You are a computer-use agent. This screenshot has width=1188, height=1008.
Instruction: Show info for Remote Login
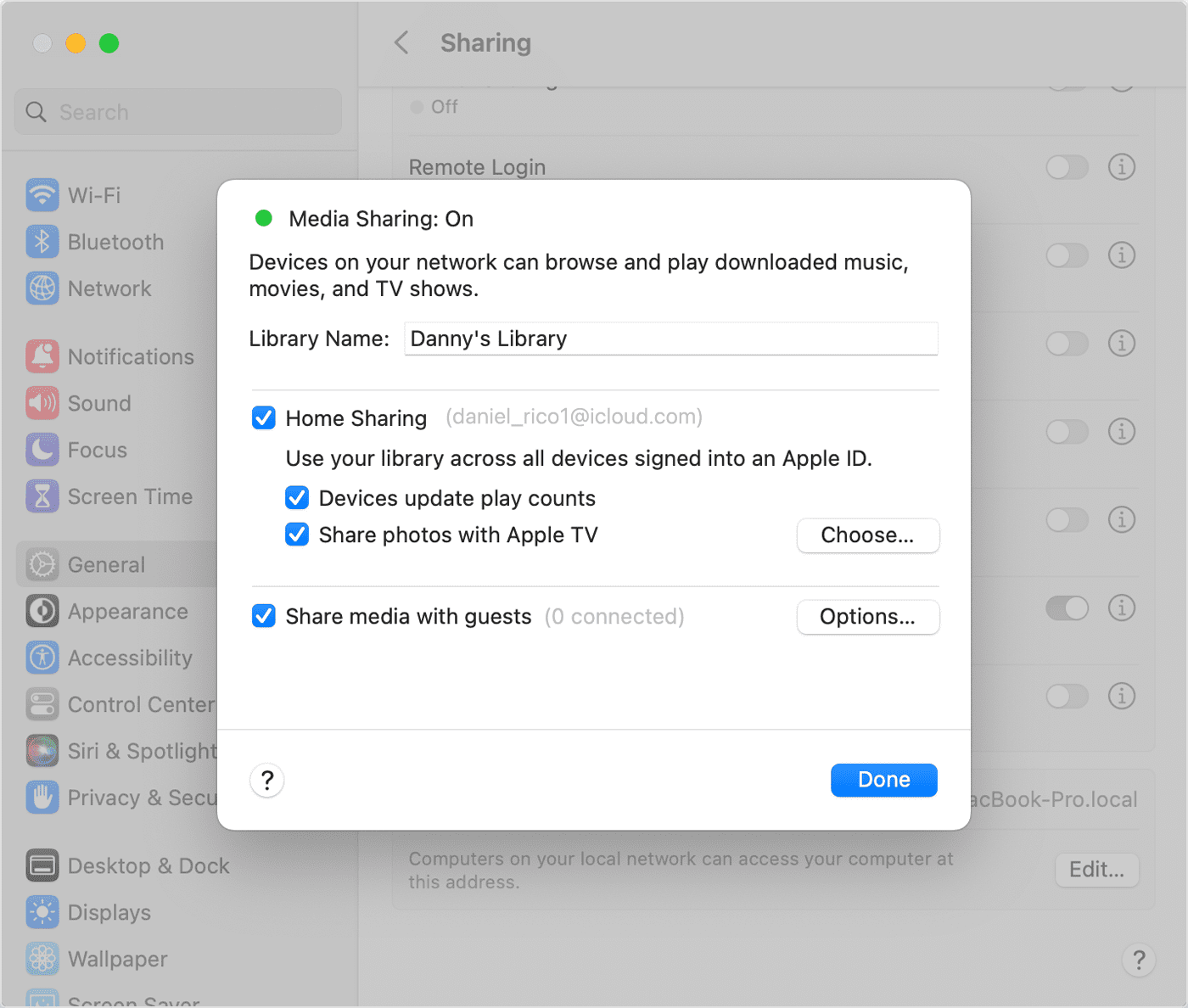(x=1122, y=167)
